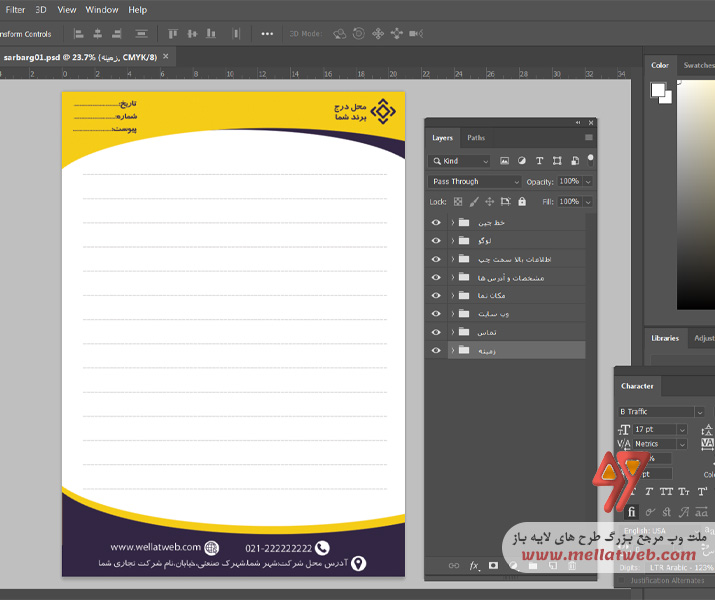Screen dimensions: 715x600
Task: Open the View menu
Action: [x=67, y=10]
